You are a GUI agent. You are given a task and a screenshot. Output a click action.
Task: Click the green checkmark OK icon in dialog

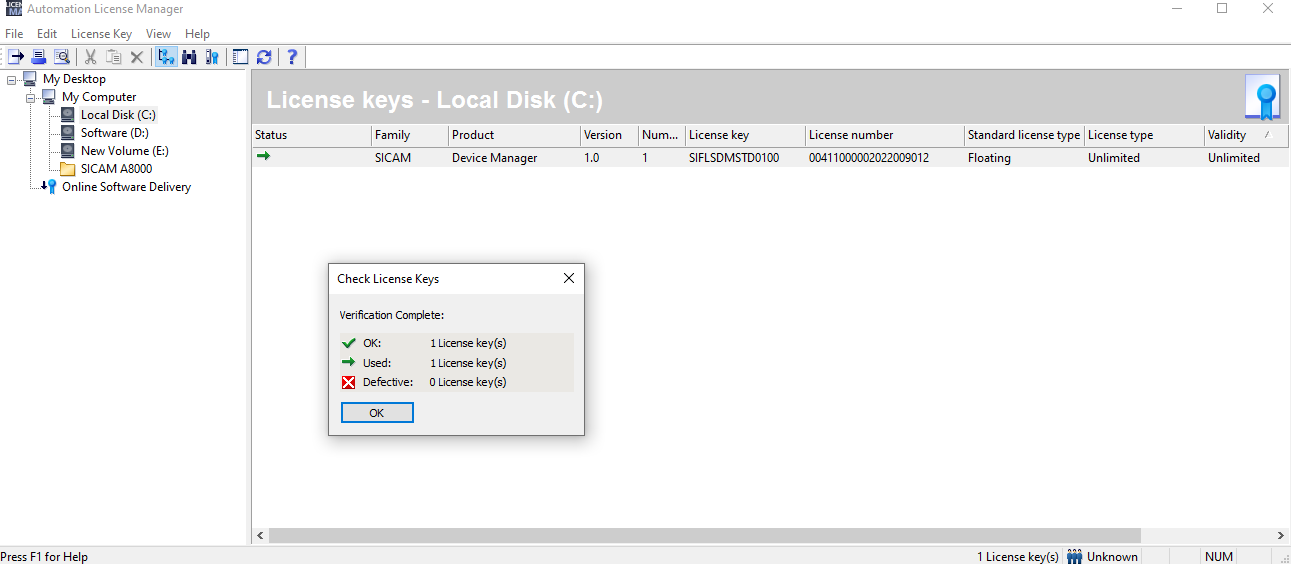click(349, 343)
